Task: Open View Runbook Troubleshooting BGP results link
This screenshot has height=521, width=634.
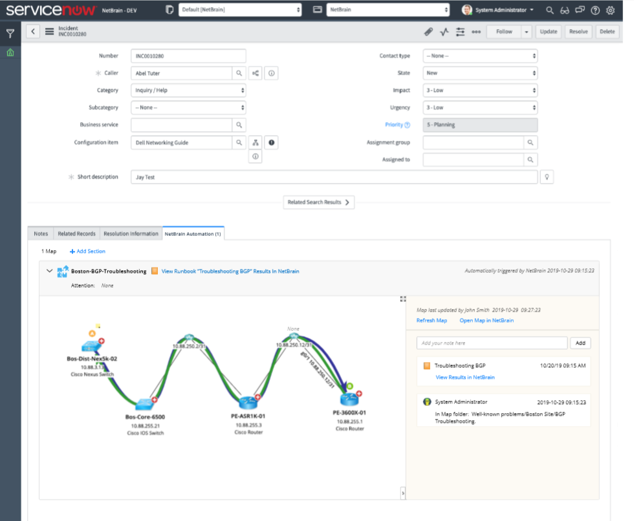Action: pyautogui.click(x=230, y=271)
